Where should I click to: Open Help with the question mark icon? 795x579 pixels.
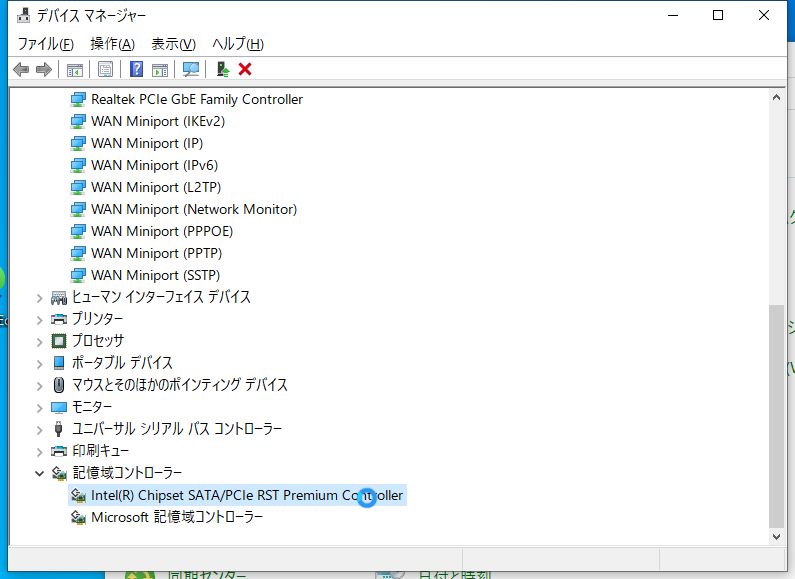tap(136, 69)
